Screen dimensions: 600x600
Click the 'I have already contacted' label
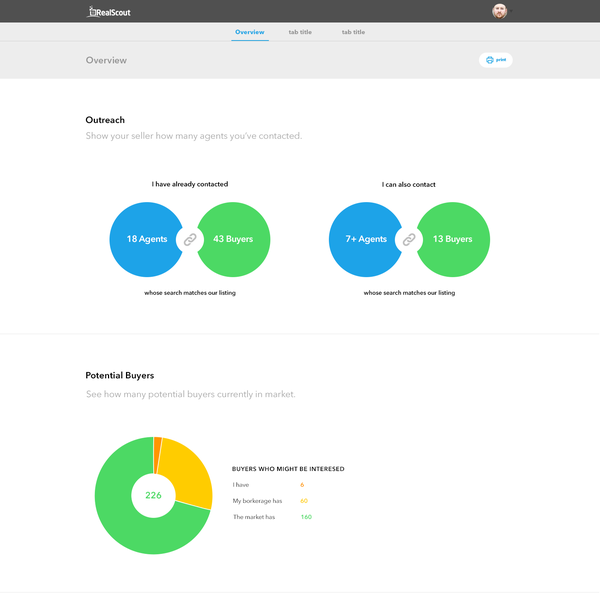click(190, 184)
